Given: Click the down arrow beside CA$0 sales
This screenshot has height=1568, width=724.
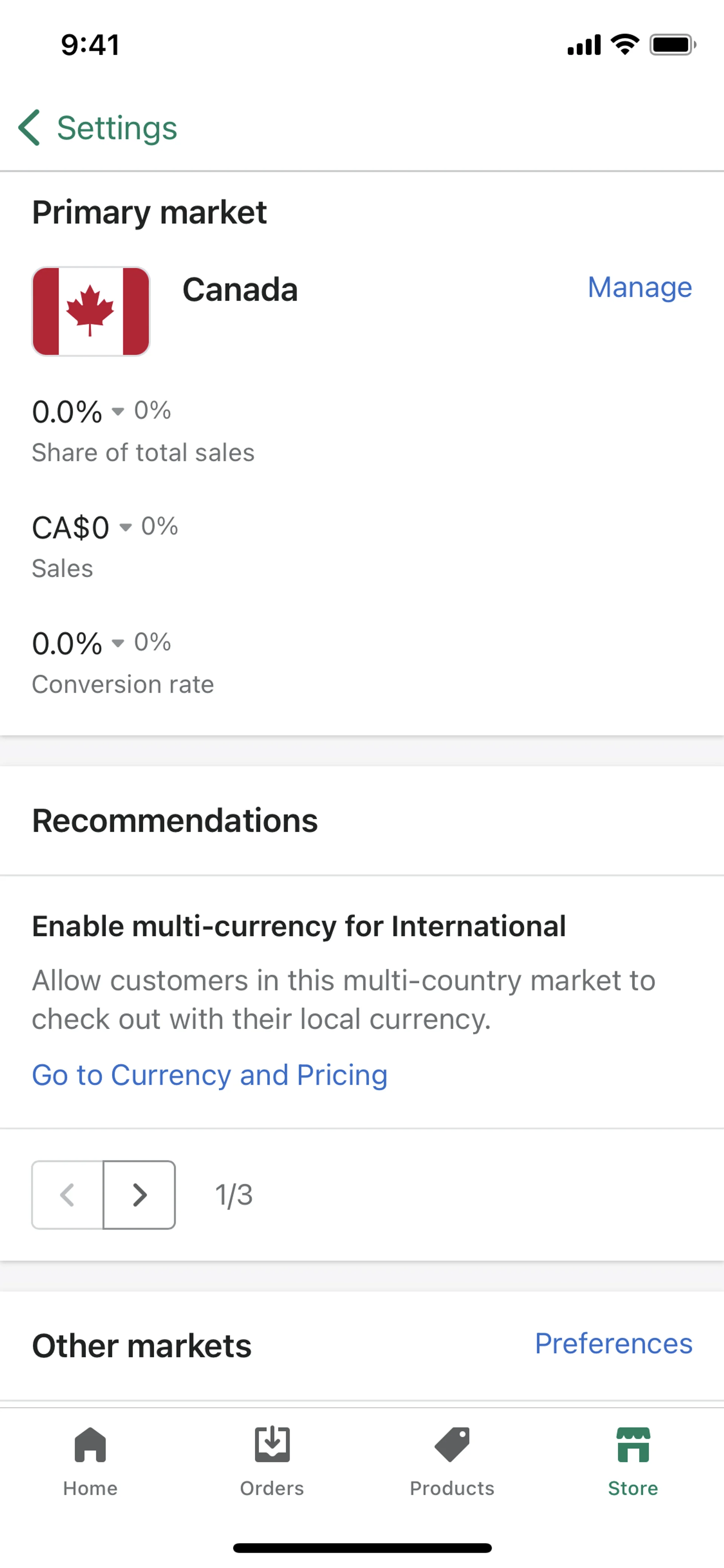Looking at the screenshot, I should tap(125, 527).
